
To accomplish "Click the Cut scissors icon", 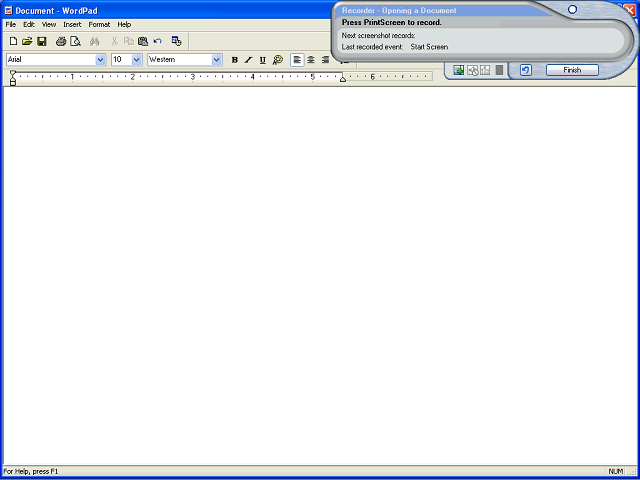I will 115,41.
